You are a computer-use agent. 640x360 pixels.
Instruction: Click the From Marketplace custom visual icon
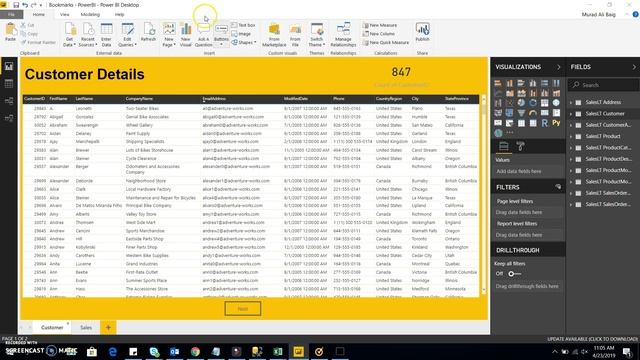coord(274,35)
